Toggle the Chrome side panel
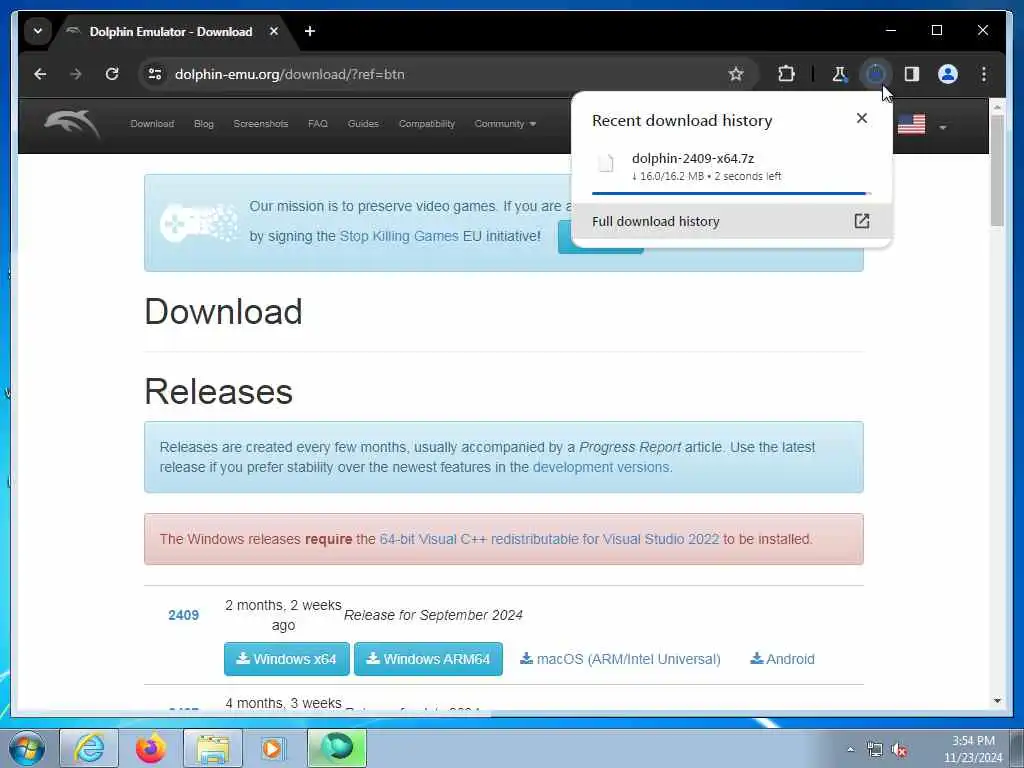Screen dimensions: 1024x768 point(912,74)
